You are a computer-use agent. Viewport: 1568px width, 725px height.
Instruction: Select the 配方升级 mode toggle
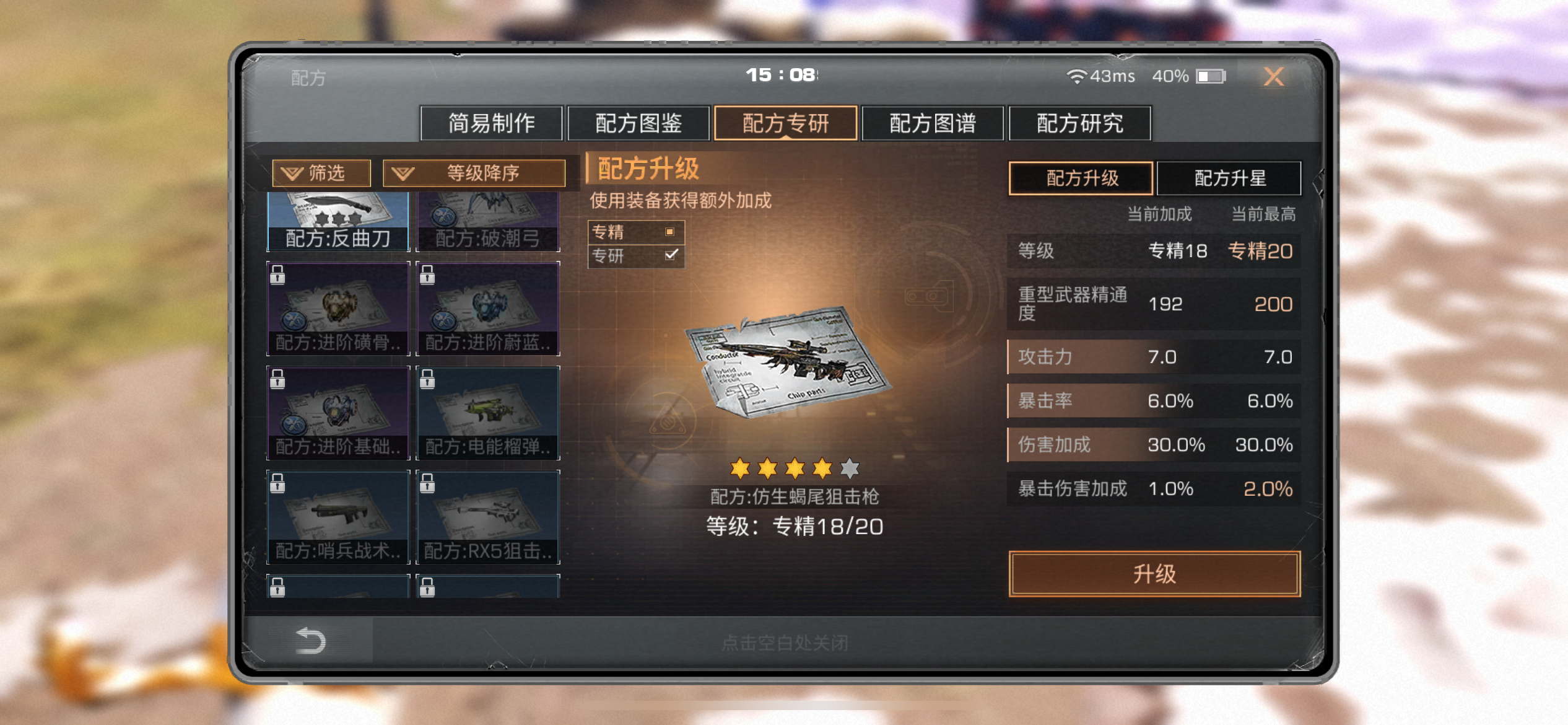coord(1081,178)
